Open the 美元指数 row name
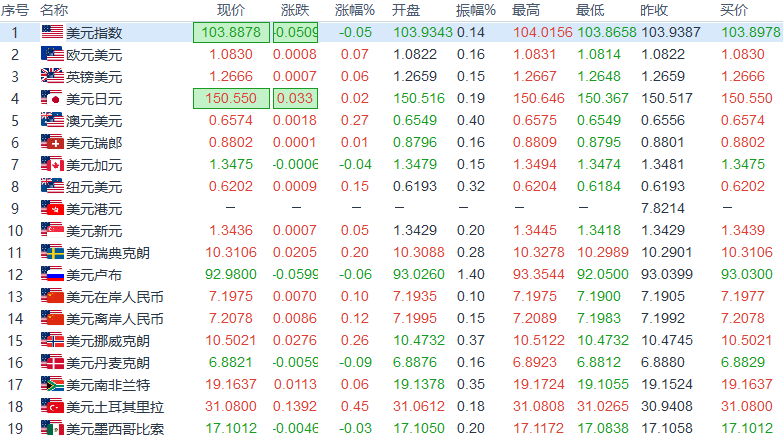The image size is (783, 442). pyautogui.click(x=94, y=32)
